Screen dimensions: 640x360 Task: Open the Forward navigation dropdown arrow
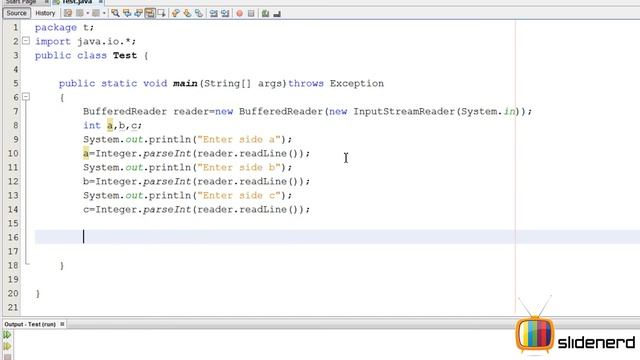(x=104, y=13)
